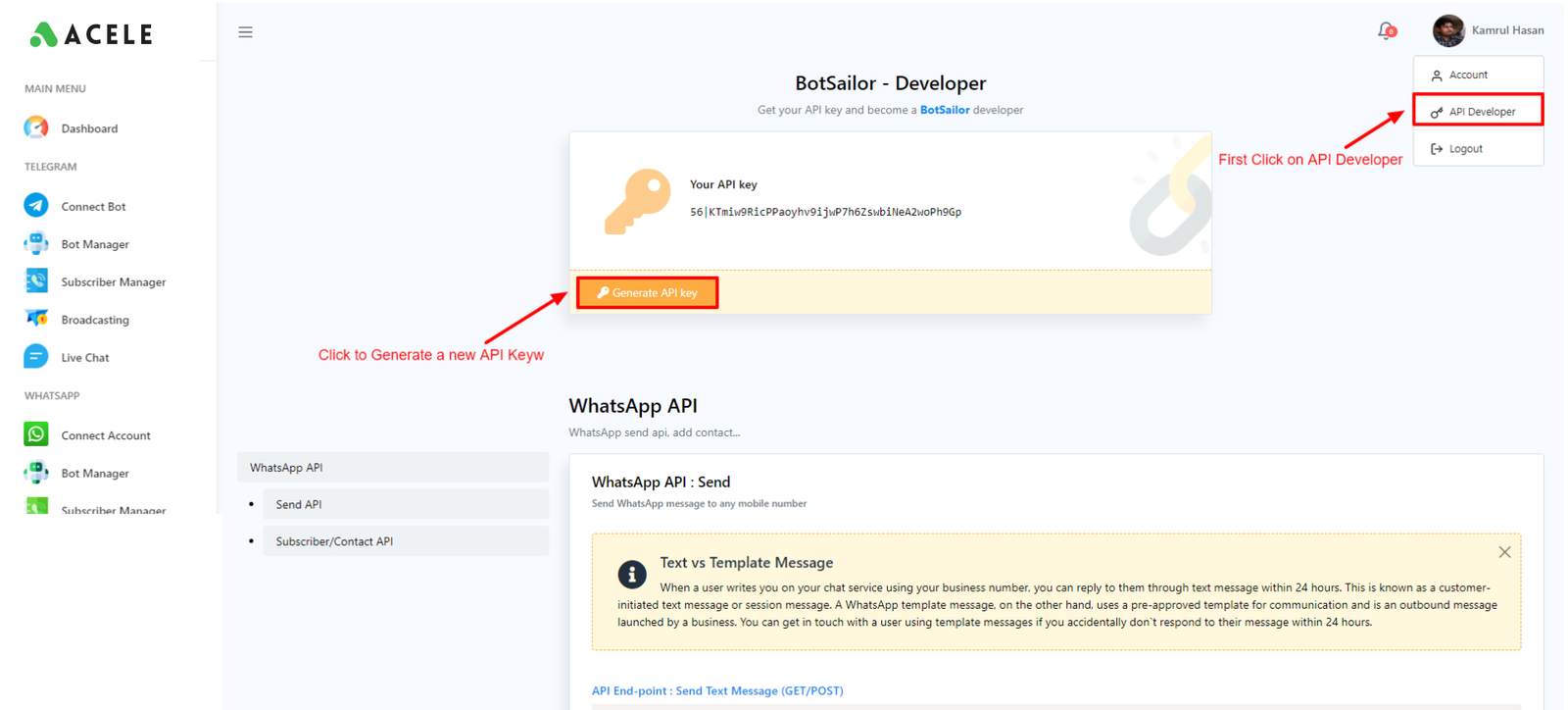The height and width of the screenshot is (710, 1568).
Task: Open Live Chat page
Action: [85, 358]
